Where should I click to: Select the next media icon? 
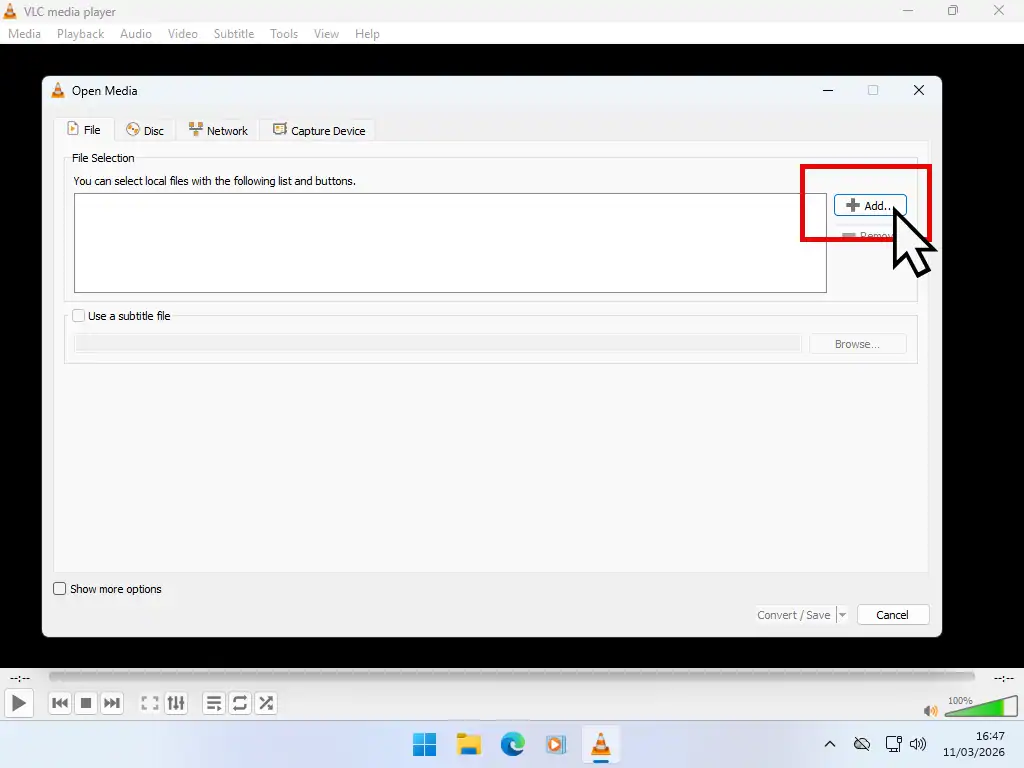[112, 703]
